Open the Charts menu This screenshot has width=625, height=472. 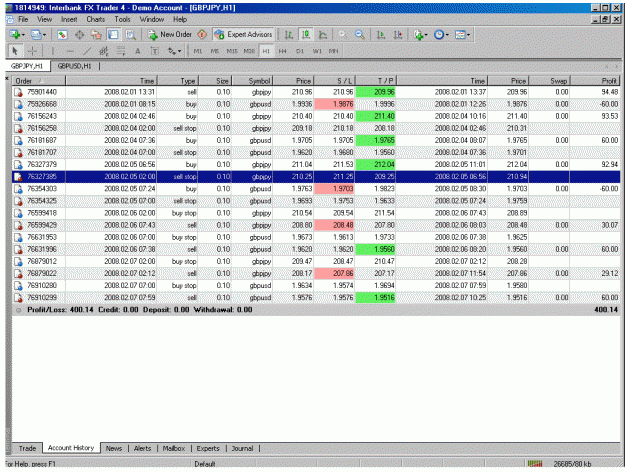[x=96, y=19]
